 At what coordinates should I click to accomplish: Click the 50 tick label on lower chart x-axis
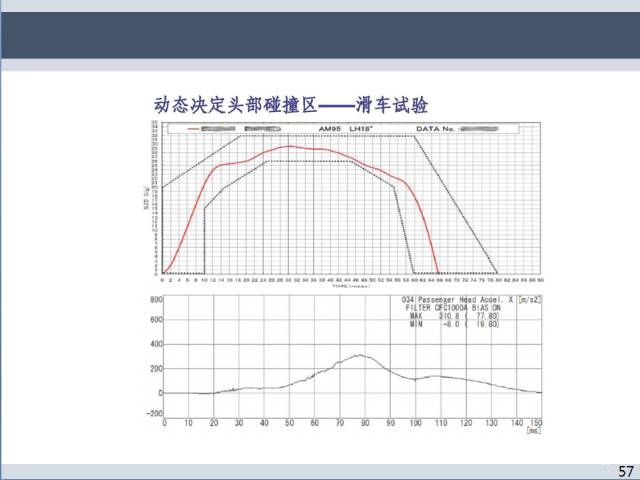[x=289, y=423]
